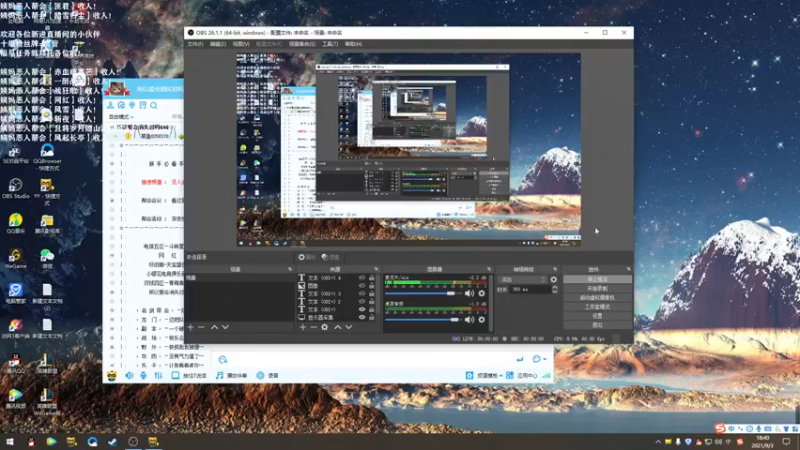
Task: Remove the selected scene with the minus icon
Action: point(202,327)
